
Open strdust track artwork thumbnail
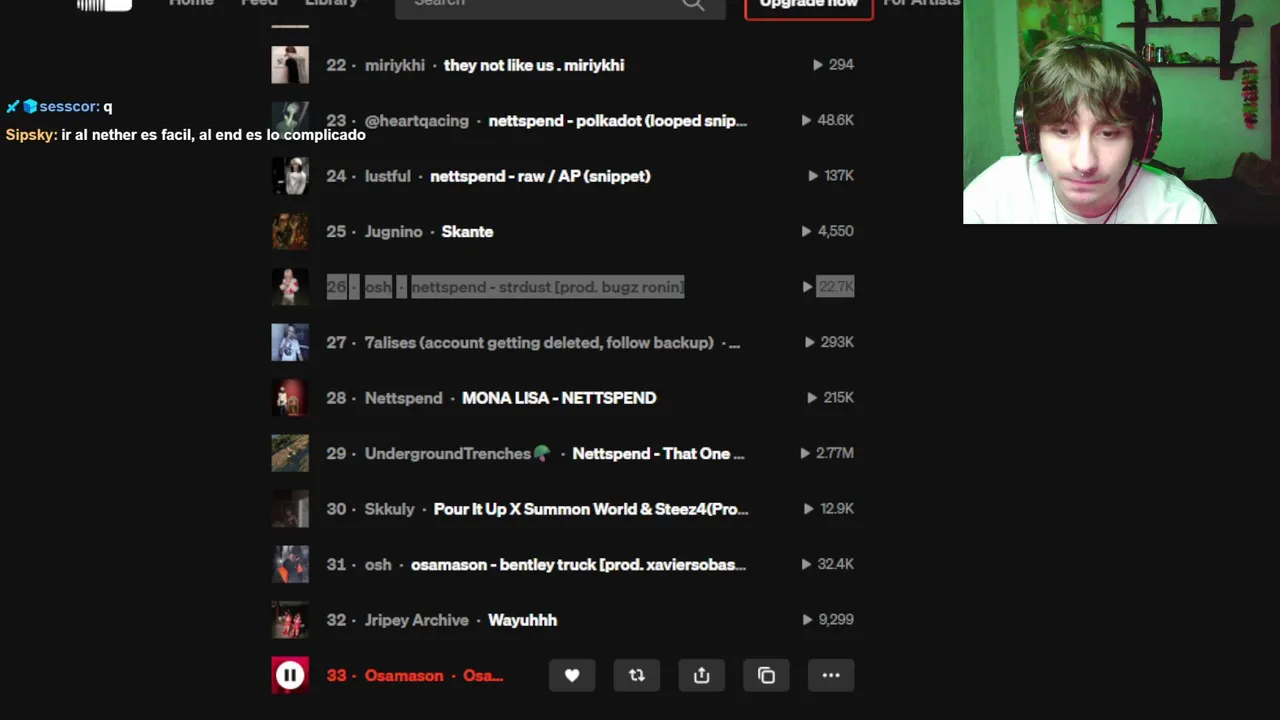pos(290,287)
